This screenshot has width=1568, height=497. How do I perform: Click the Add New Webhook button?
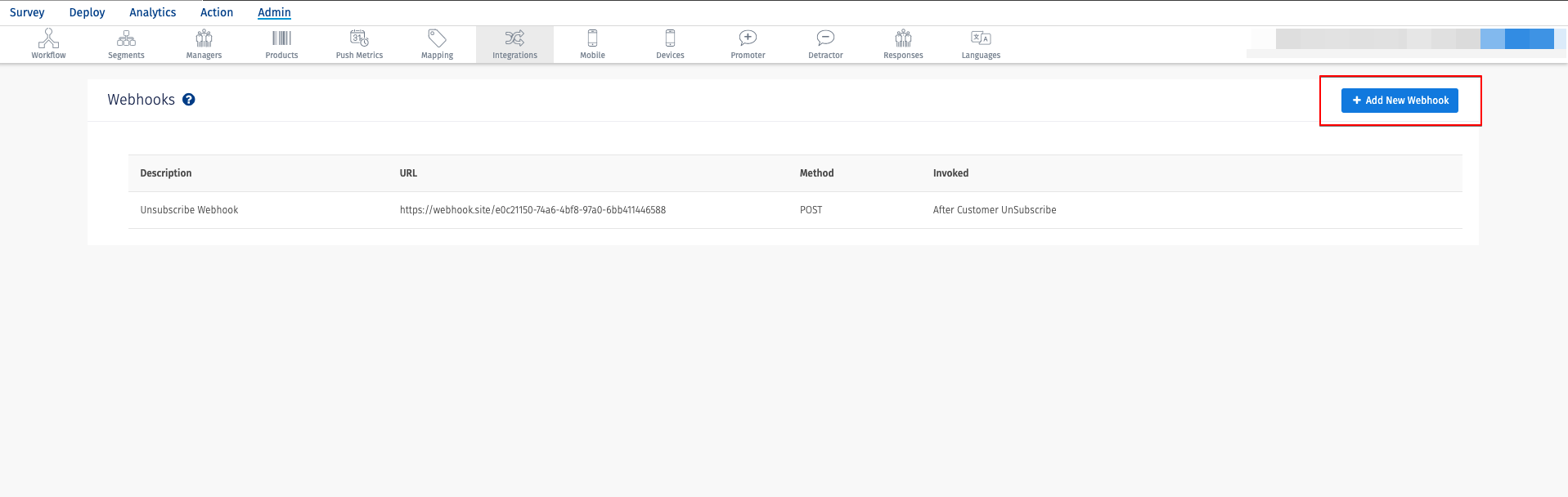click(1400, 101)
